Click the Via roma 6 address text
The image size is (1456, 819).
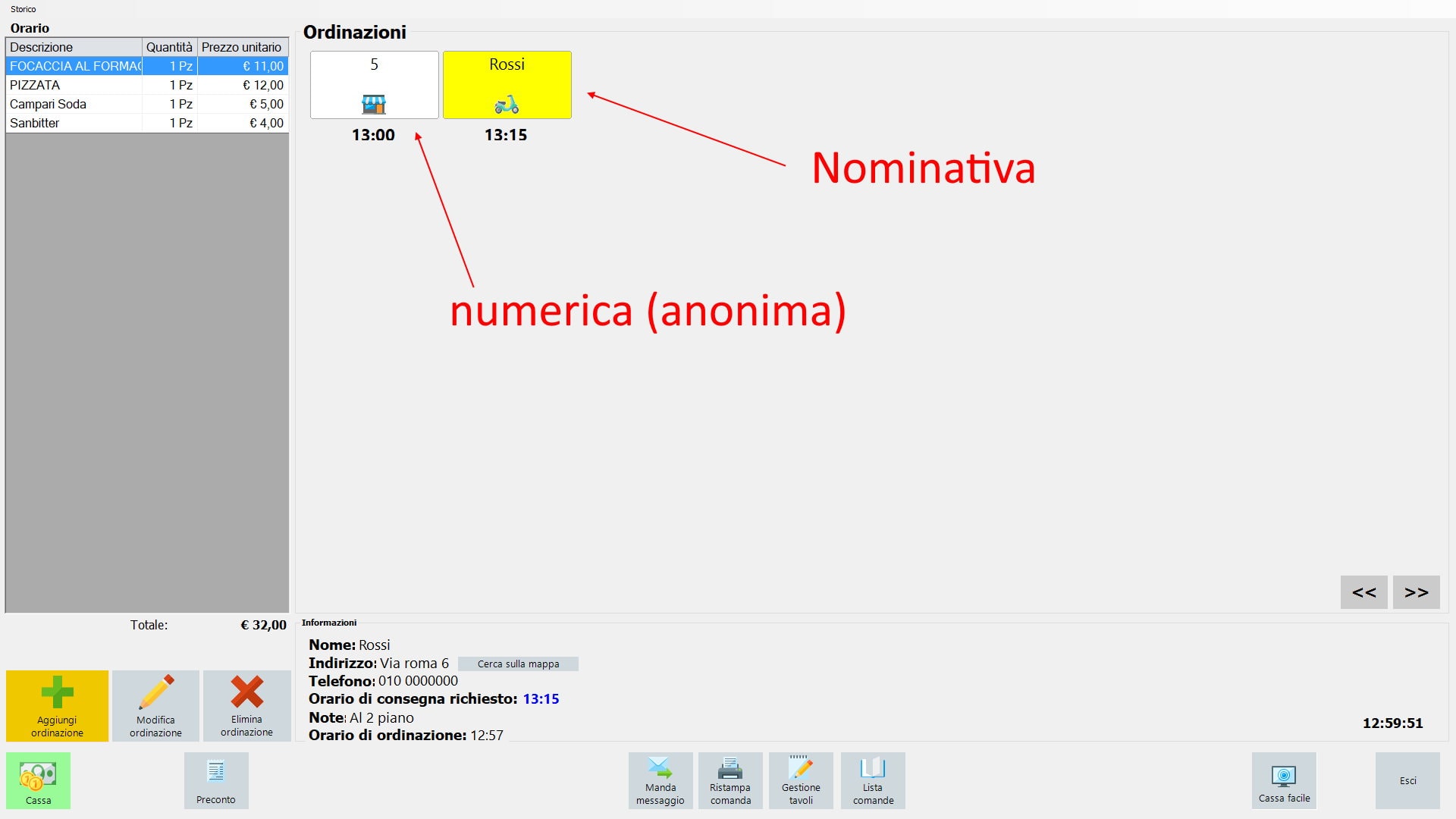point(414,664)
